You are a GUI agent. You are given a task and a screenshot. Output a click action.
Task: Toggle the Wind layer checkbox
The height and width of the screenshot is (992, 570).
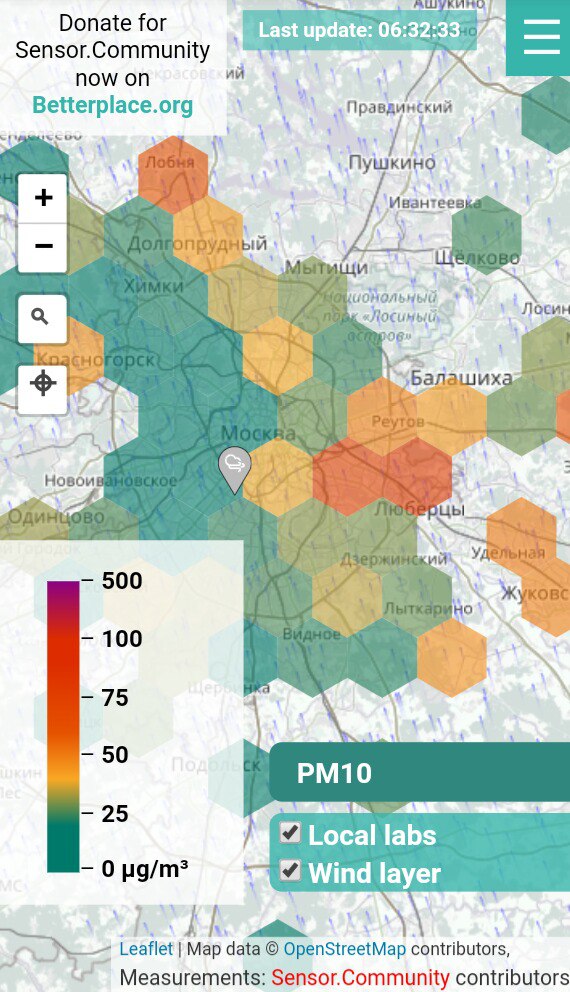(290, 871)
